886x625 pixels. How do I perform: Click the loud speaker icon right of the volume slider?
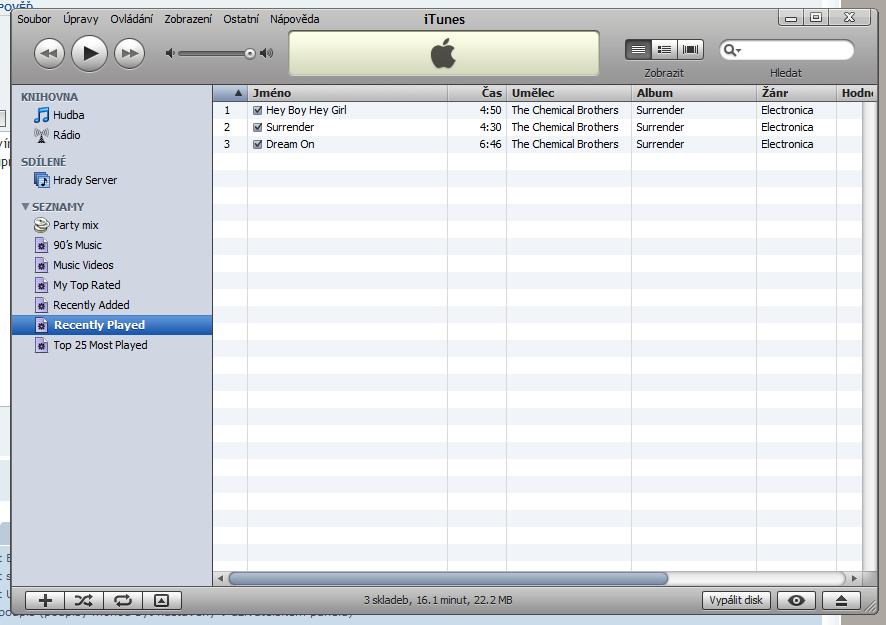(267, 53)
